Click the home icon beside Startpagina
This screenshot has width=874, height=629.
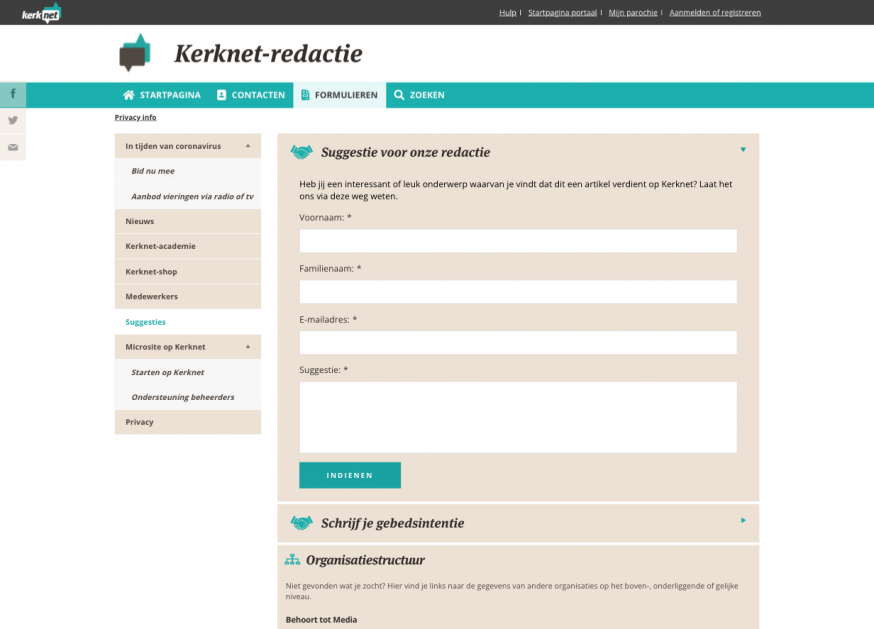point(129,95)
